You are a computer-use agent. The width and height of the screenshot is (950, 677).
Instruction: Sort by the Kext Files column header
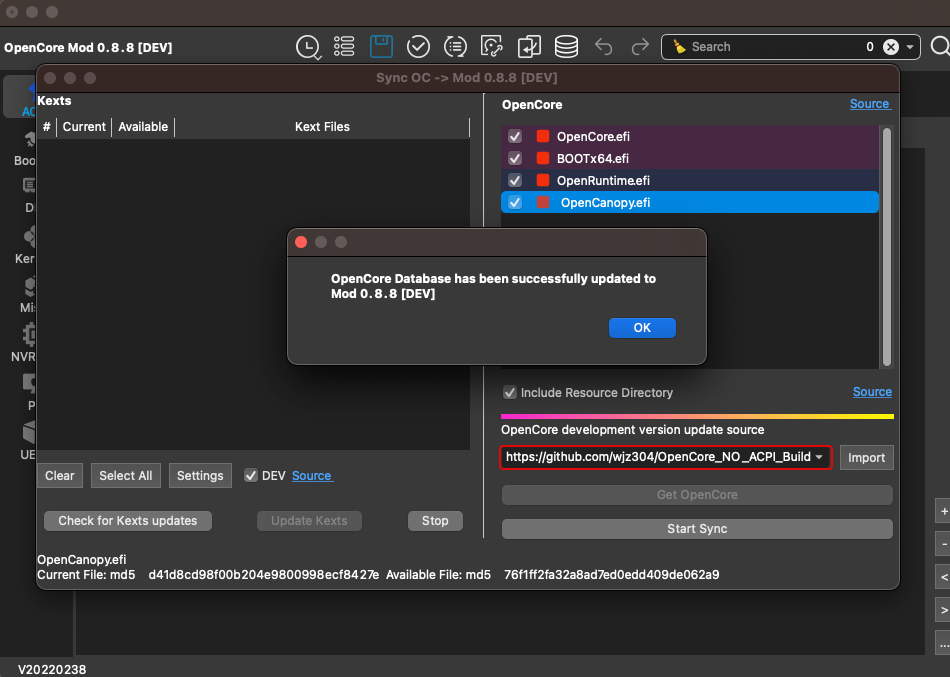322,127
